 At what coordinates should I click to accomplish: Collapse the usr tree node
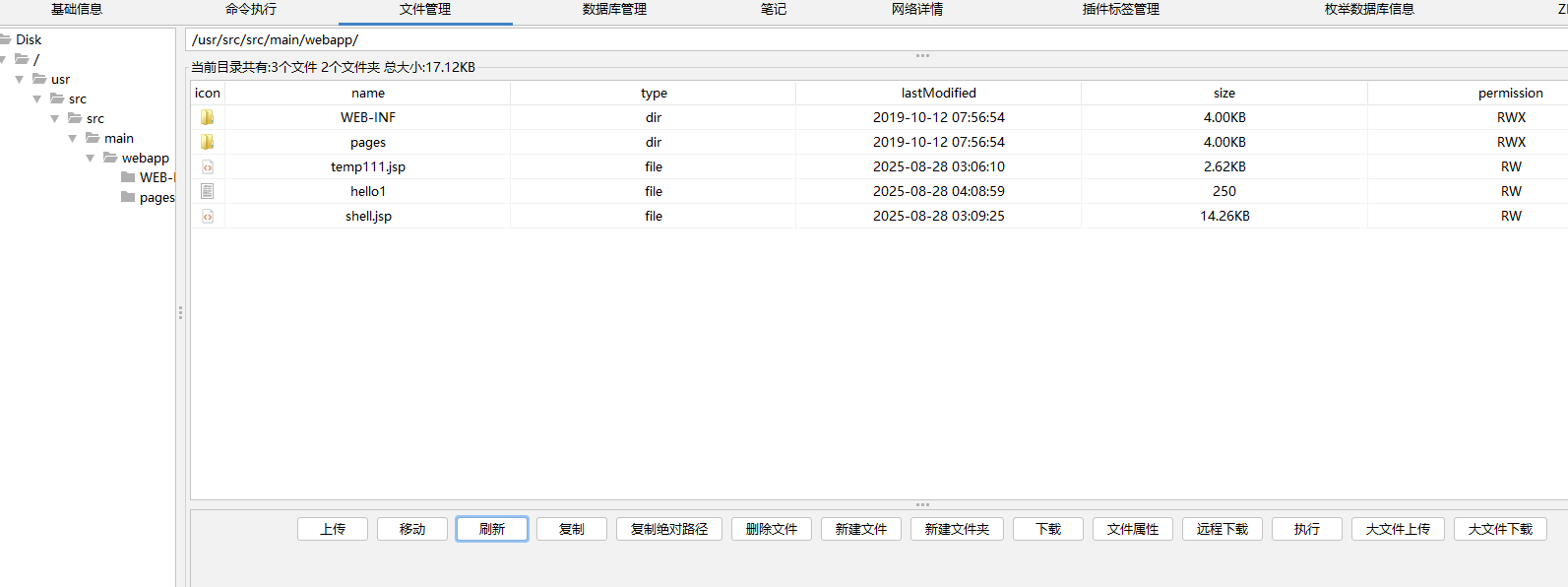click(20, 79)
